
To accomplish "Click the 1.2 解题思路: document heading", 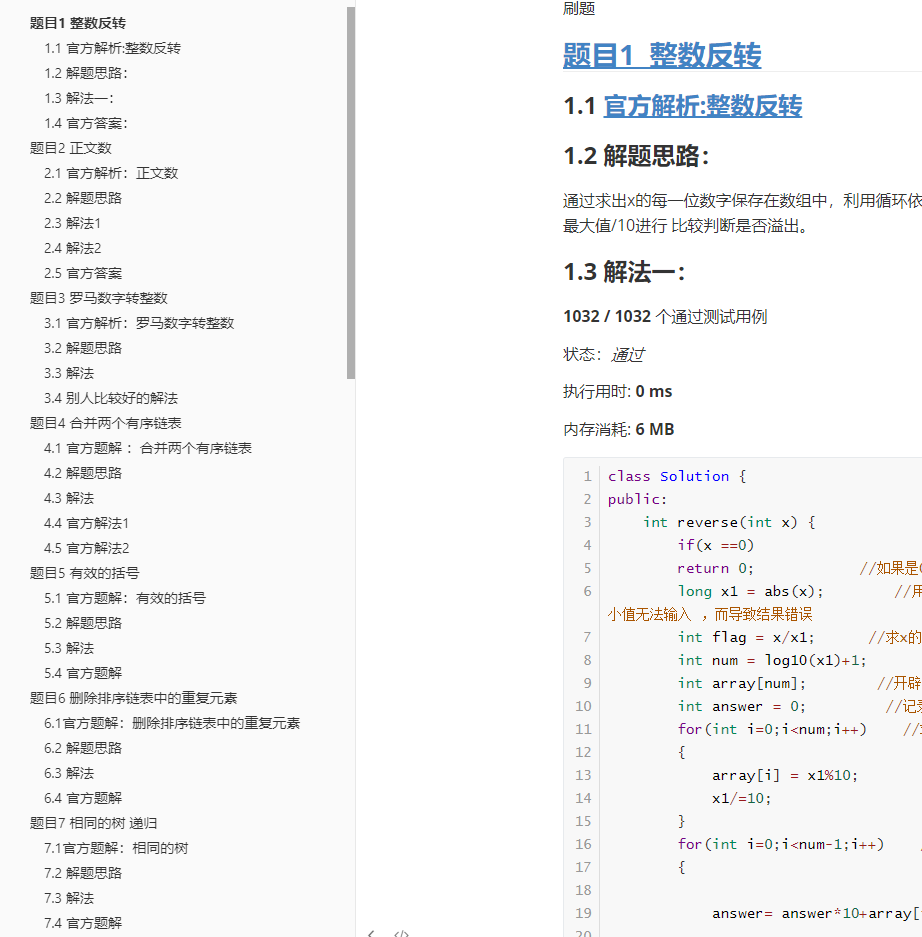I will coord(636,157).
